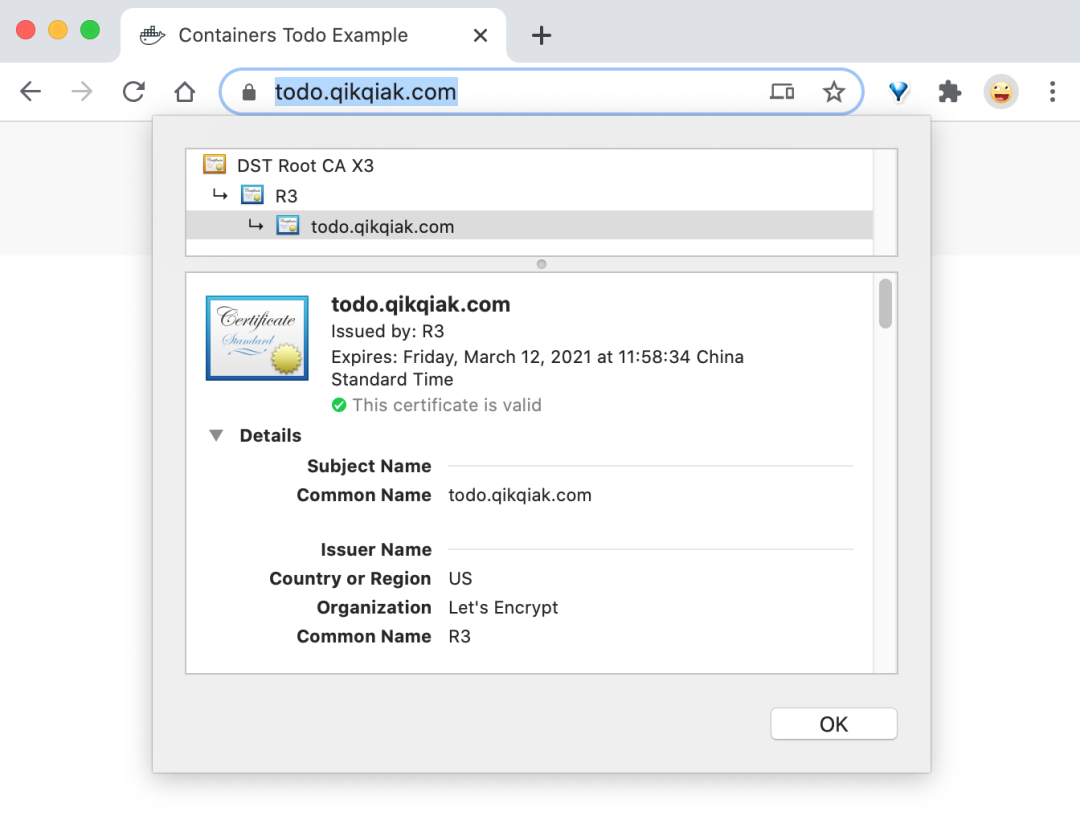
Task: Reload the current page
Action: [133, 91]
